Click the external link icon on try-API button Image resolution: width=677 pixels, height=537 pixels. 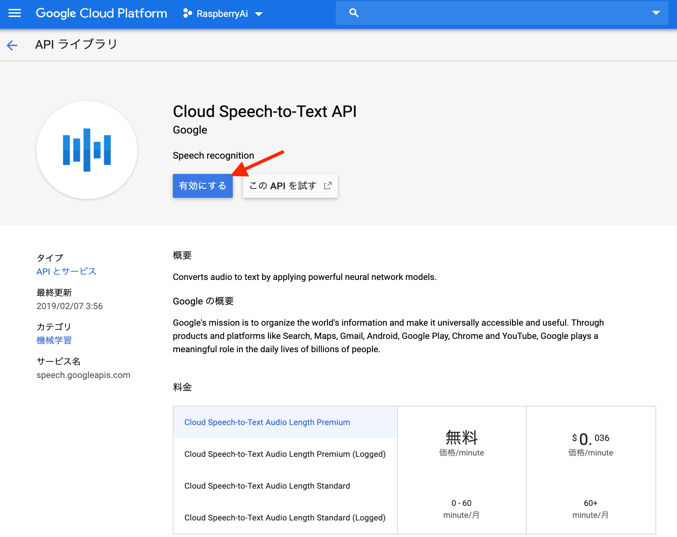tap(328, 186)
